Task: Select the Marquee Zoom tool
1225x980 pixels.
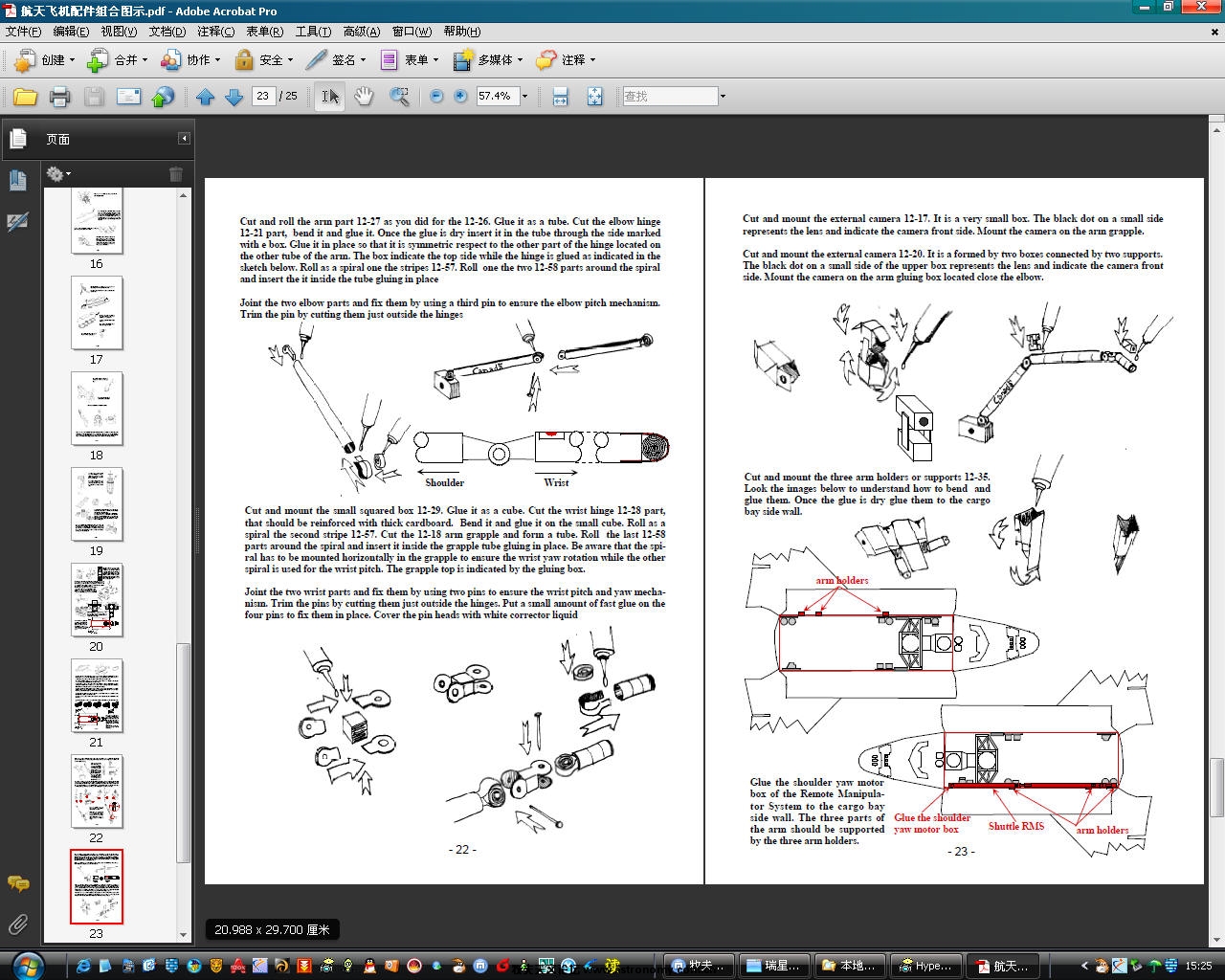Action: (x=399, y=97)
